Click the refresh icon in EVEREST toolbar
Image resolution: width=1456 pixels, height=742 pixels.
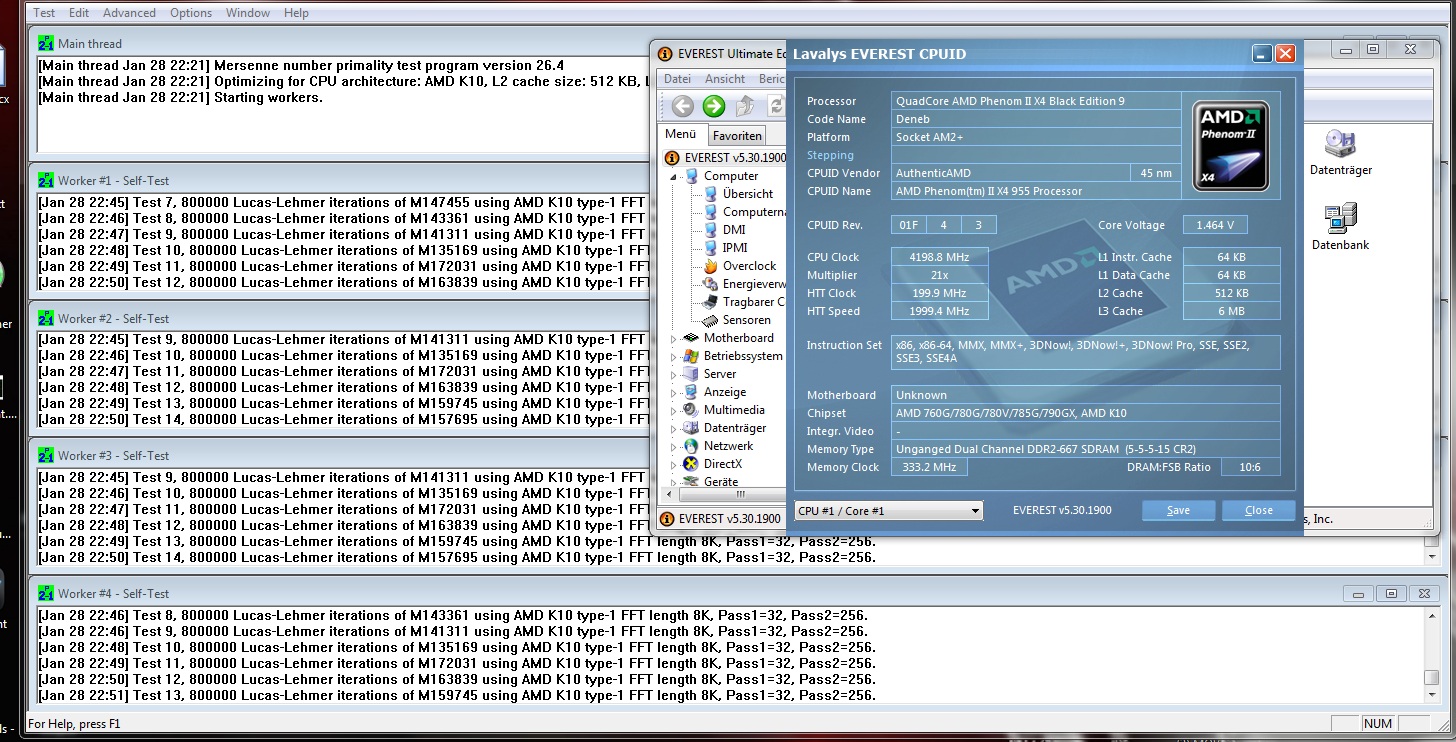(x=775, y=106)
